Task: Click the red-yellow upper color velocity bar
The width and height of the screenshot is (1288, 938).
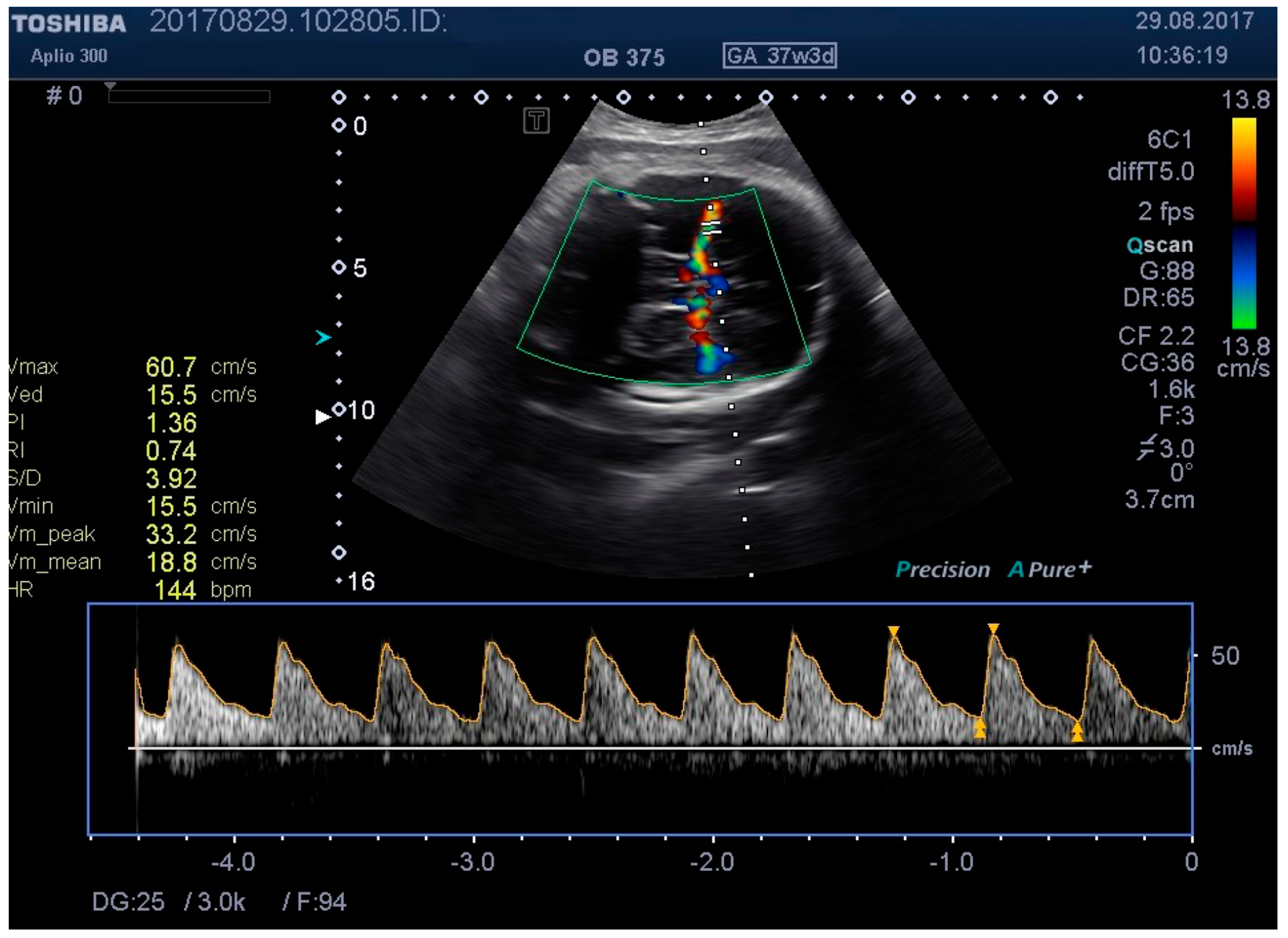Action: 1244,169
